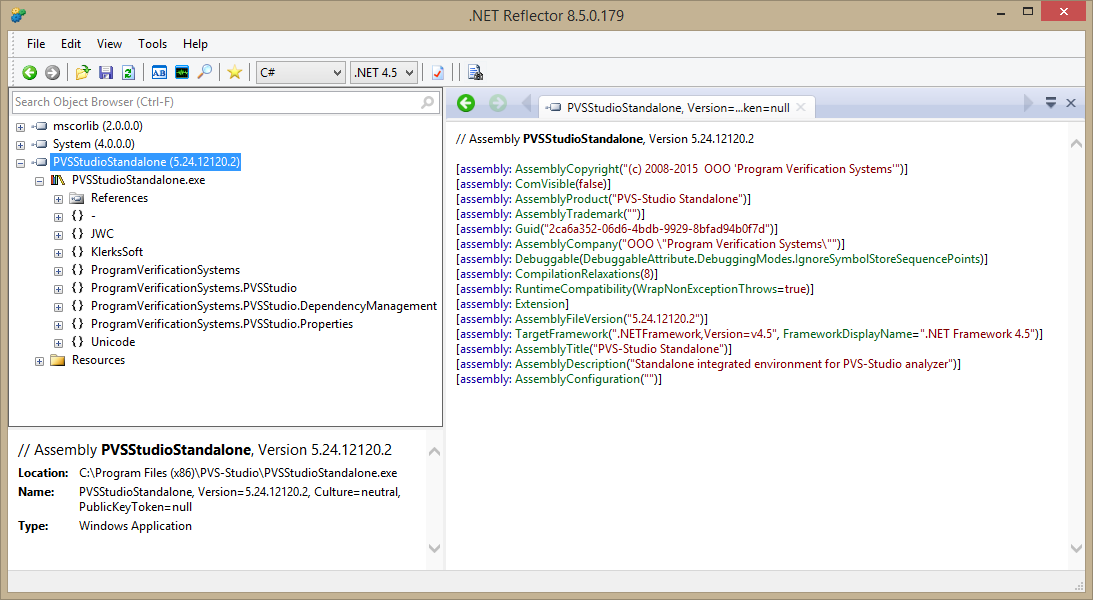
Task: Open the .NET 4.5 framework dropdown
Action: click(x=384, y=72)
